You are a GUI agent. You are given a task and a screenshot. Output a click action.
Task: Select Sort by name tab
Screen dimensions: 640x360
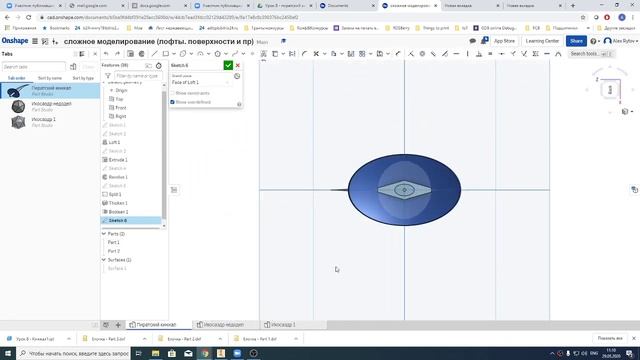pyautogui.click(x=50, y=78)
